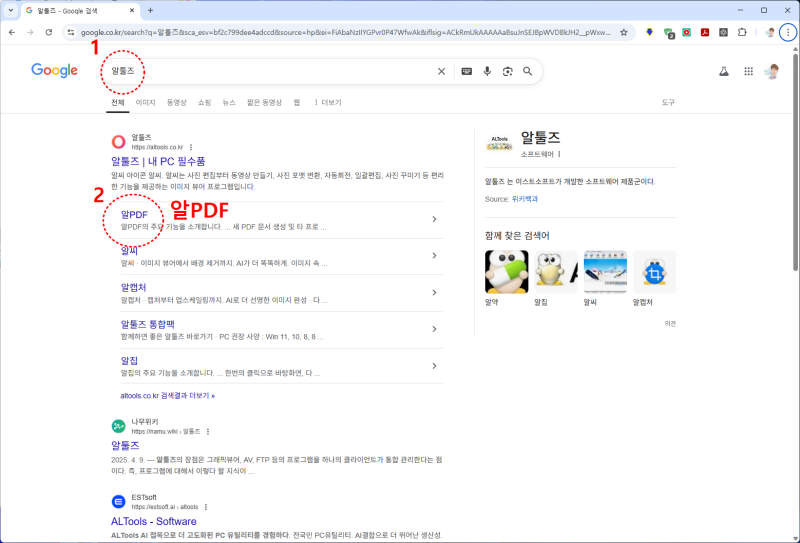Open the 위키백과 source link
Viewport: 800px width, 543px height.
tap(524, 199)
